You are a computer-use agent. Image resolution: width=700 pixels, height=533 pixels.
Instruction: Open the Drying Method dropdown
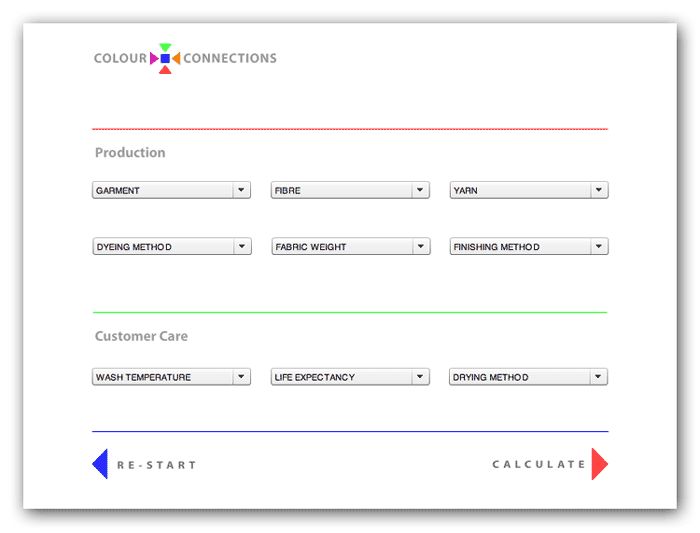click(x=529, y=377)
